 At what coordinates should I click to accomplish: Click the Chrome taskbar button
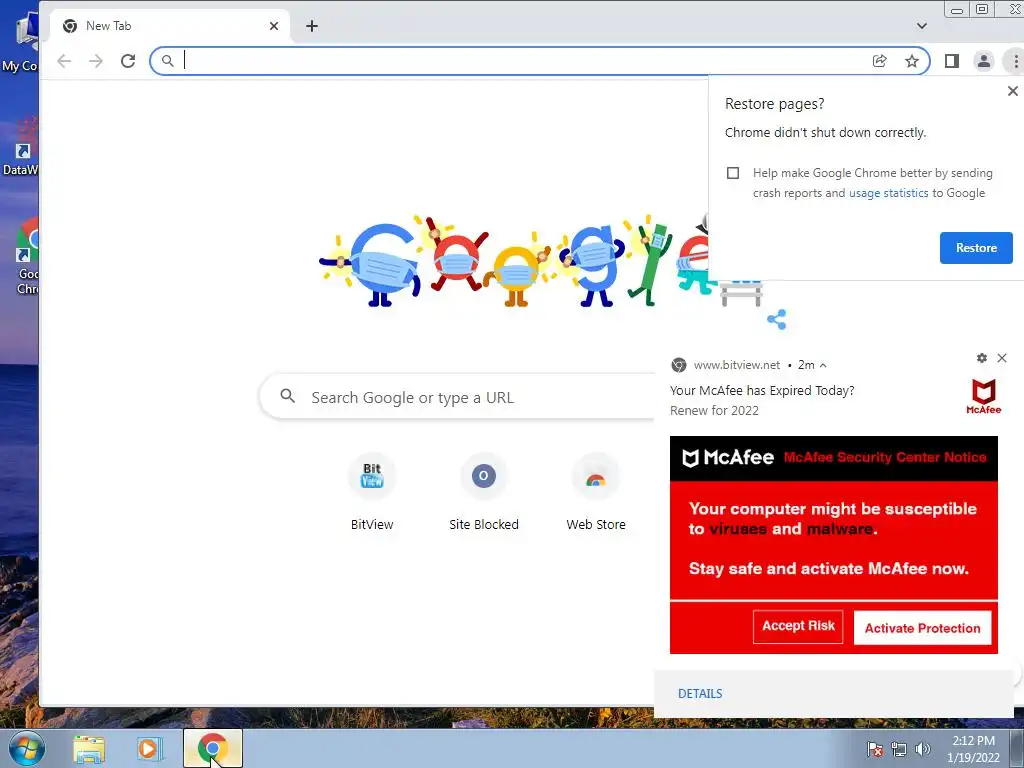213,748
